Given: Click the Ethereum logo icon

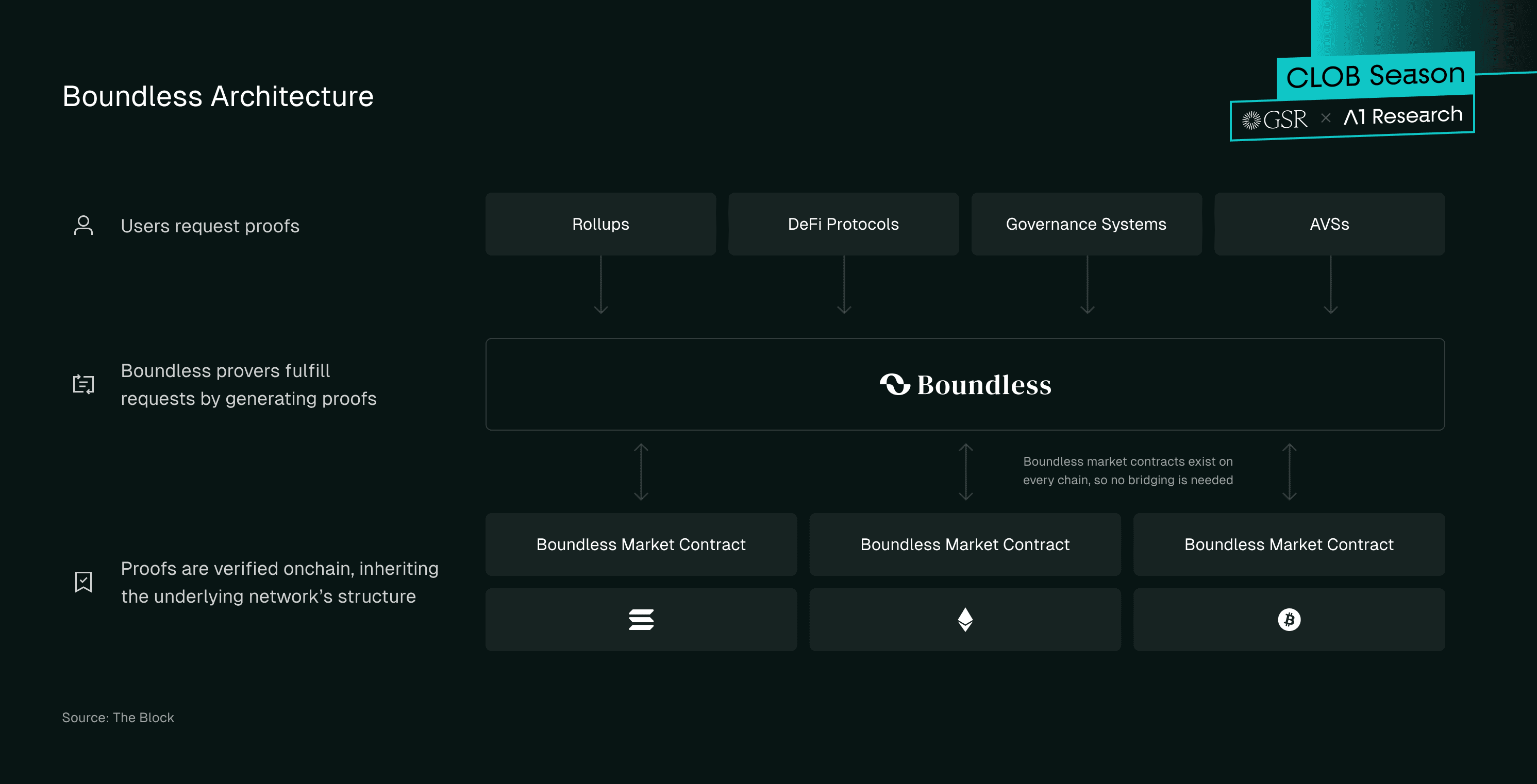Looking at the screenshot, I should 965,620.
